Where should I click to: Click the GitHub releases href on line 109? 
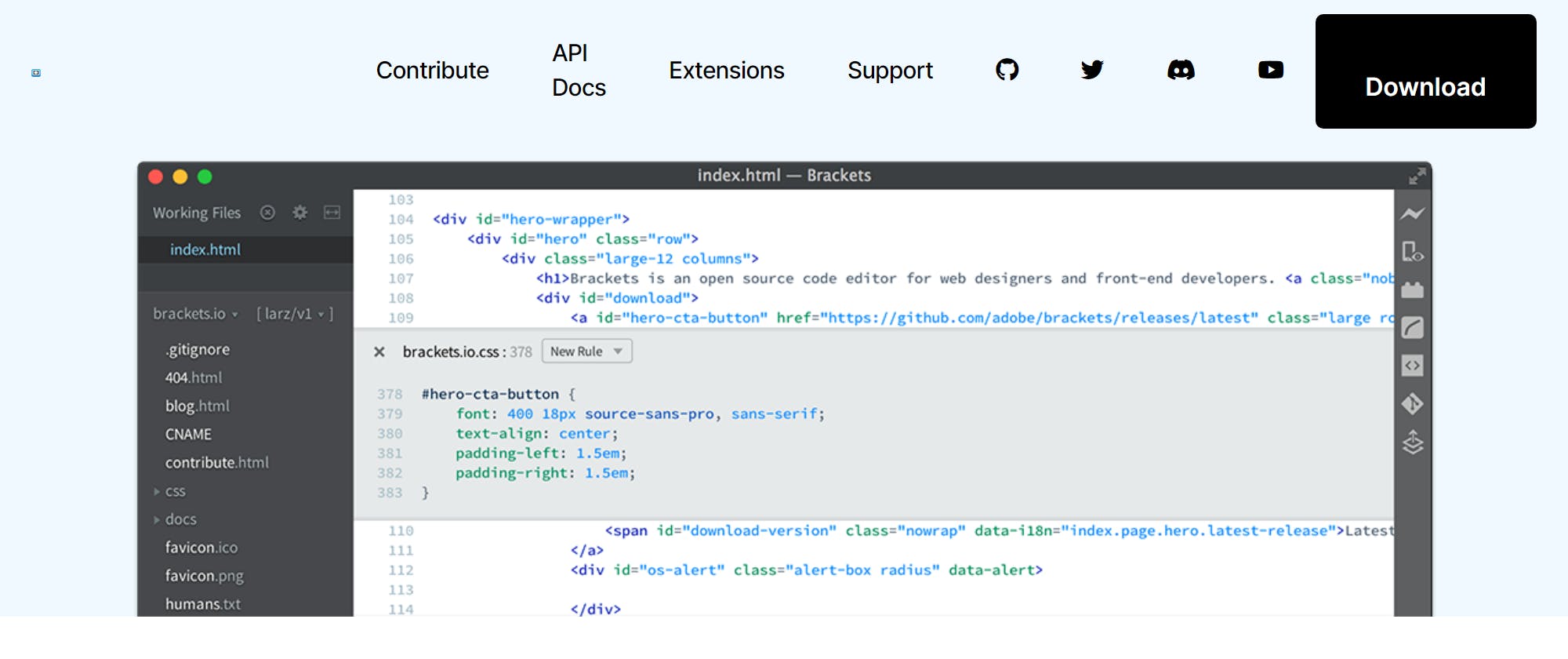coord(1018,318)
